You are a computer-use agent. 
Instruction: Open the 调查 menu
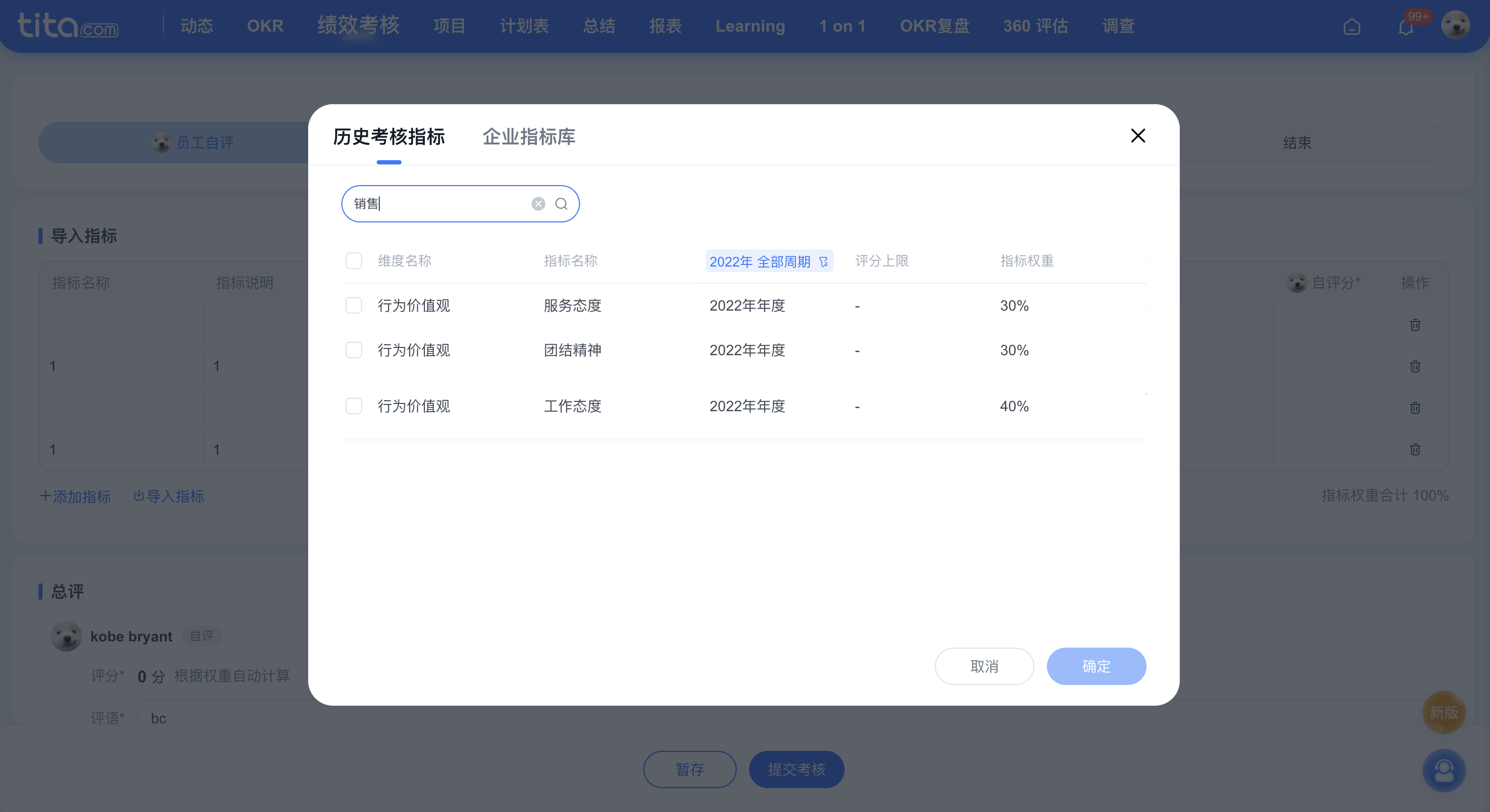1118,26
